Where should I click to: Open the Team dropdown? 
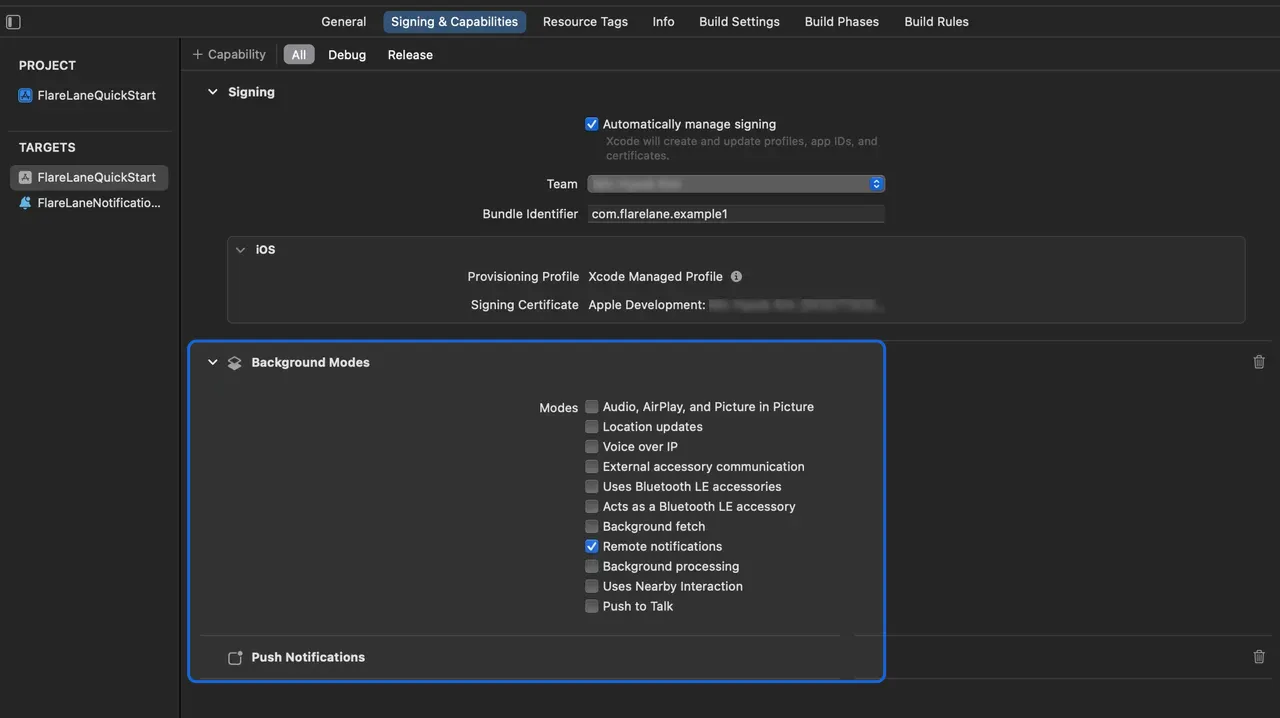tap(736, 184)
